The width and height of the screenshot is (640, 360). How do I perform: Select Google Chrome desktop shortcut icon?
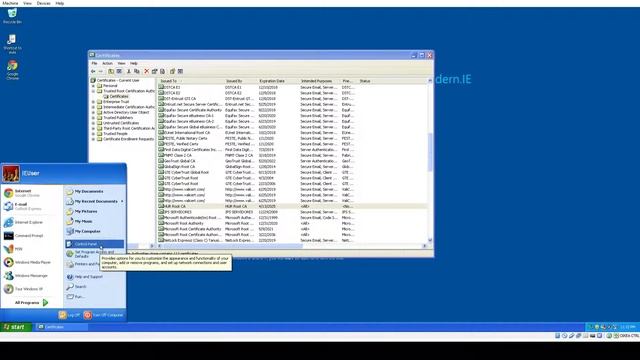point(12,70)
